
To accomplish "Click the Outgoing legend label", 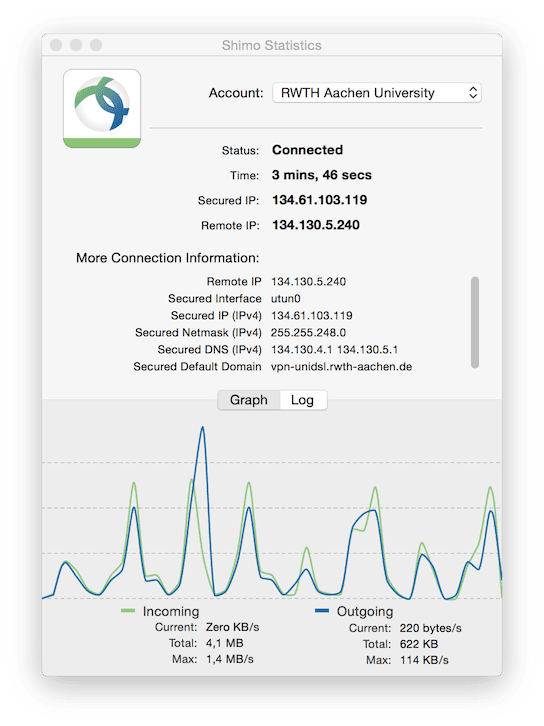I will coord(365,612).
